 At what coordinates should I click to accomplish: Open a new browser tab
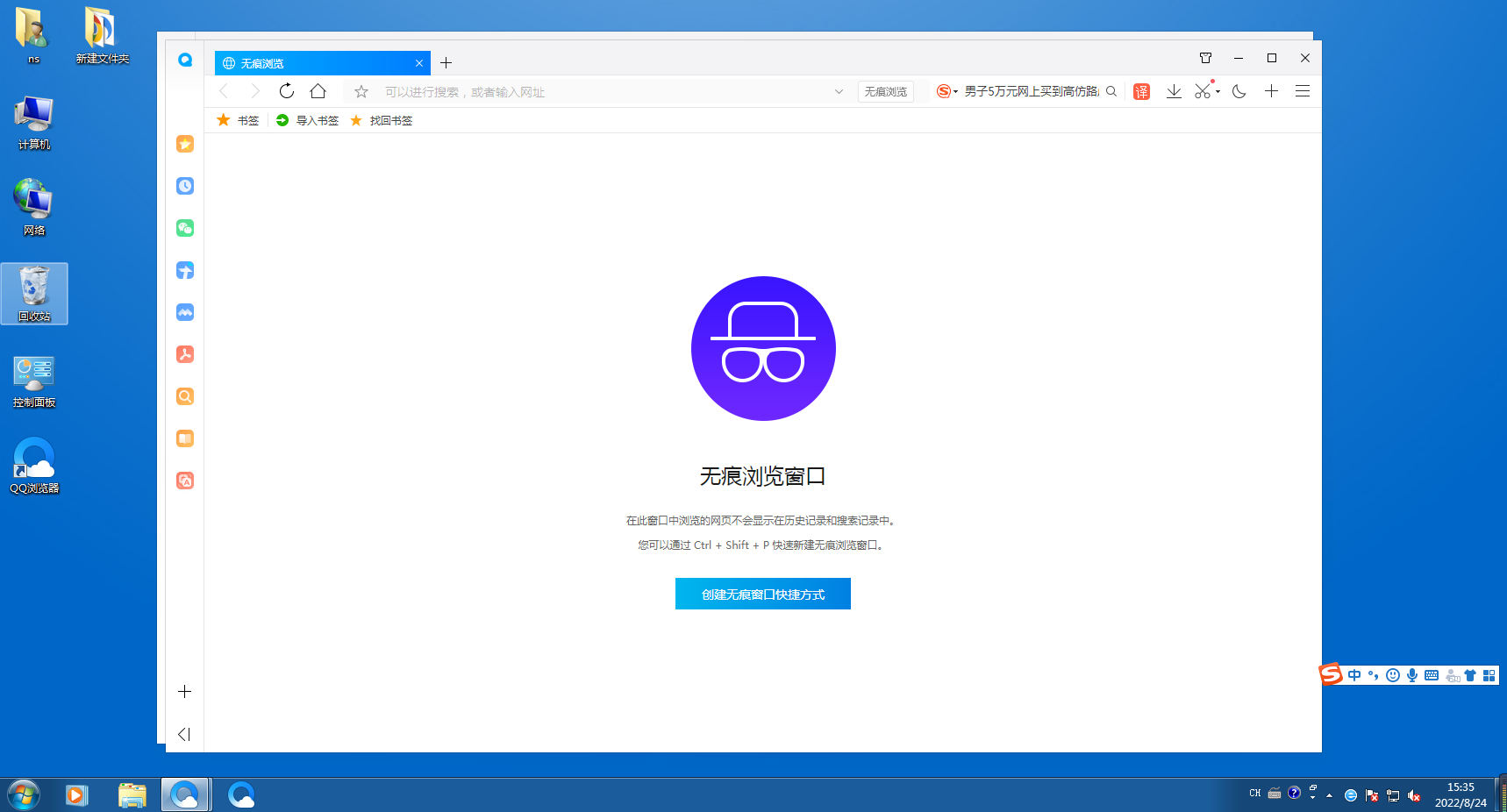tap(446, 63)
